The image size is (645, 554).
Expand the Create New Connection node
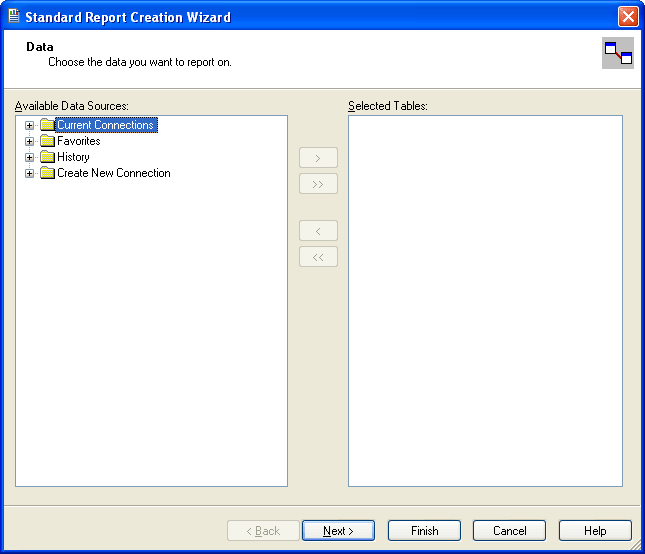tap(30, 174)
